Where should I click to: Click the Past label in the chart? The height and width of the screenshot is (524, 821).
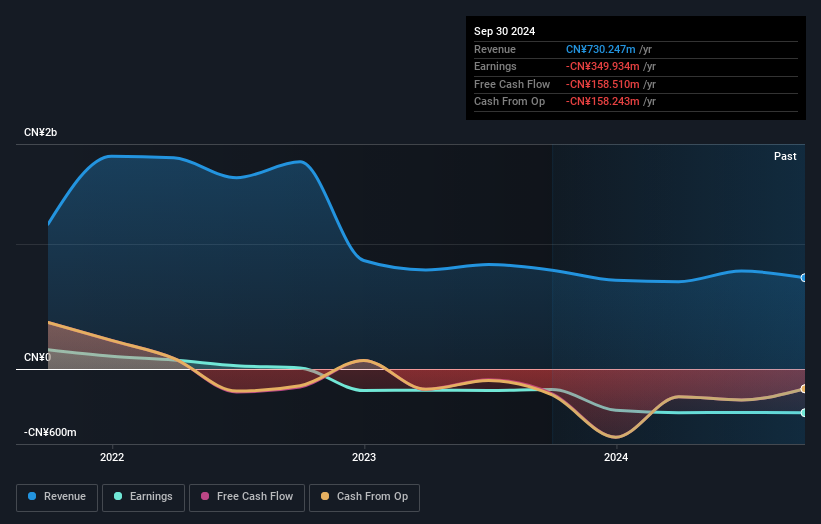tap(785, 157)
